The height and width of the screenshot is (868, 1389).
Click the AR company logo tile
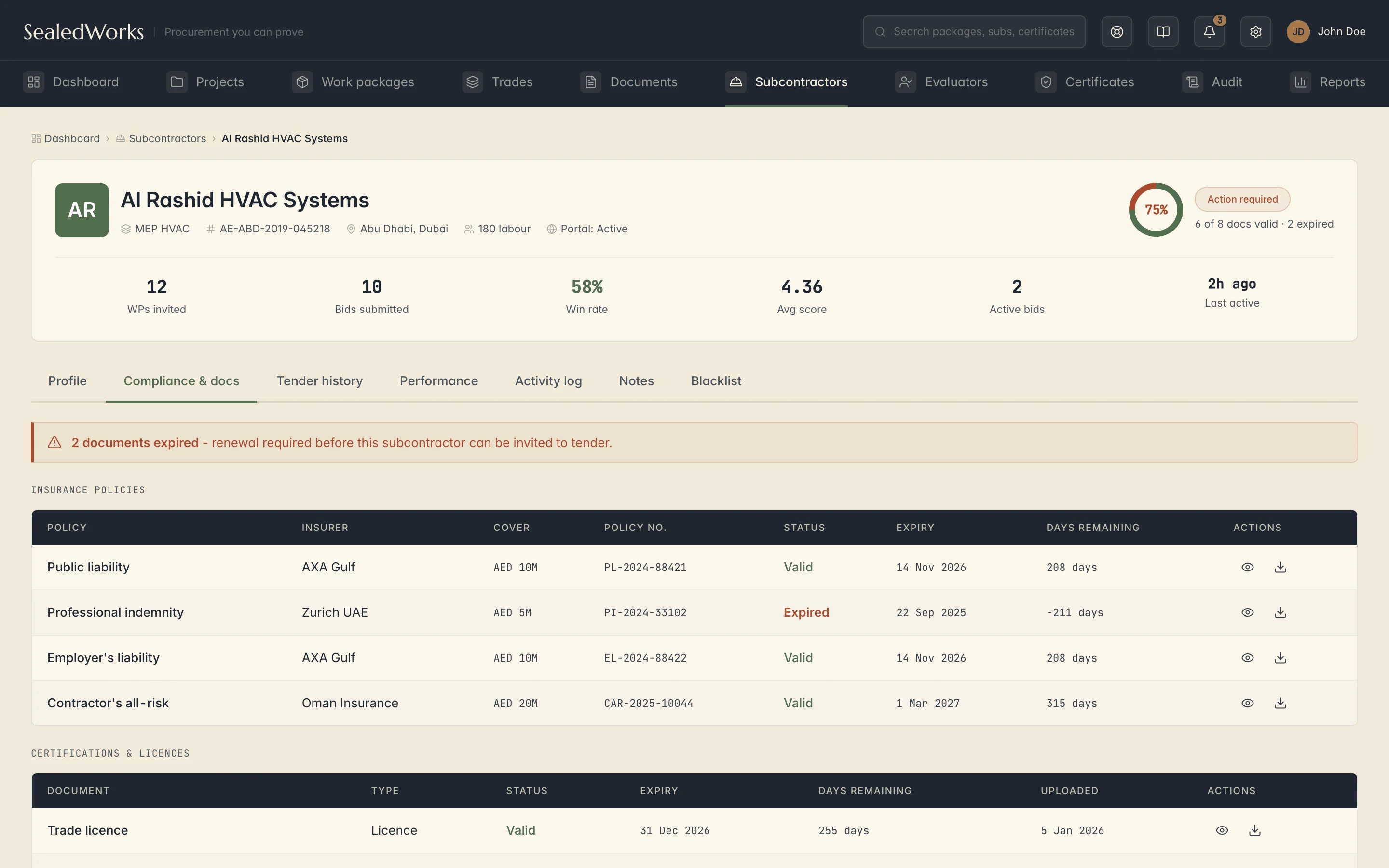(82, 210)
